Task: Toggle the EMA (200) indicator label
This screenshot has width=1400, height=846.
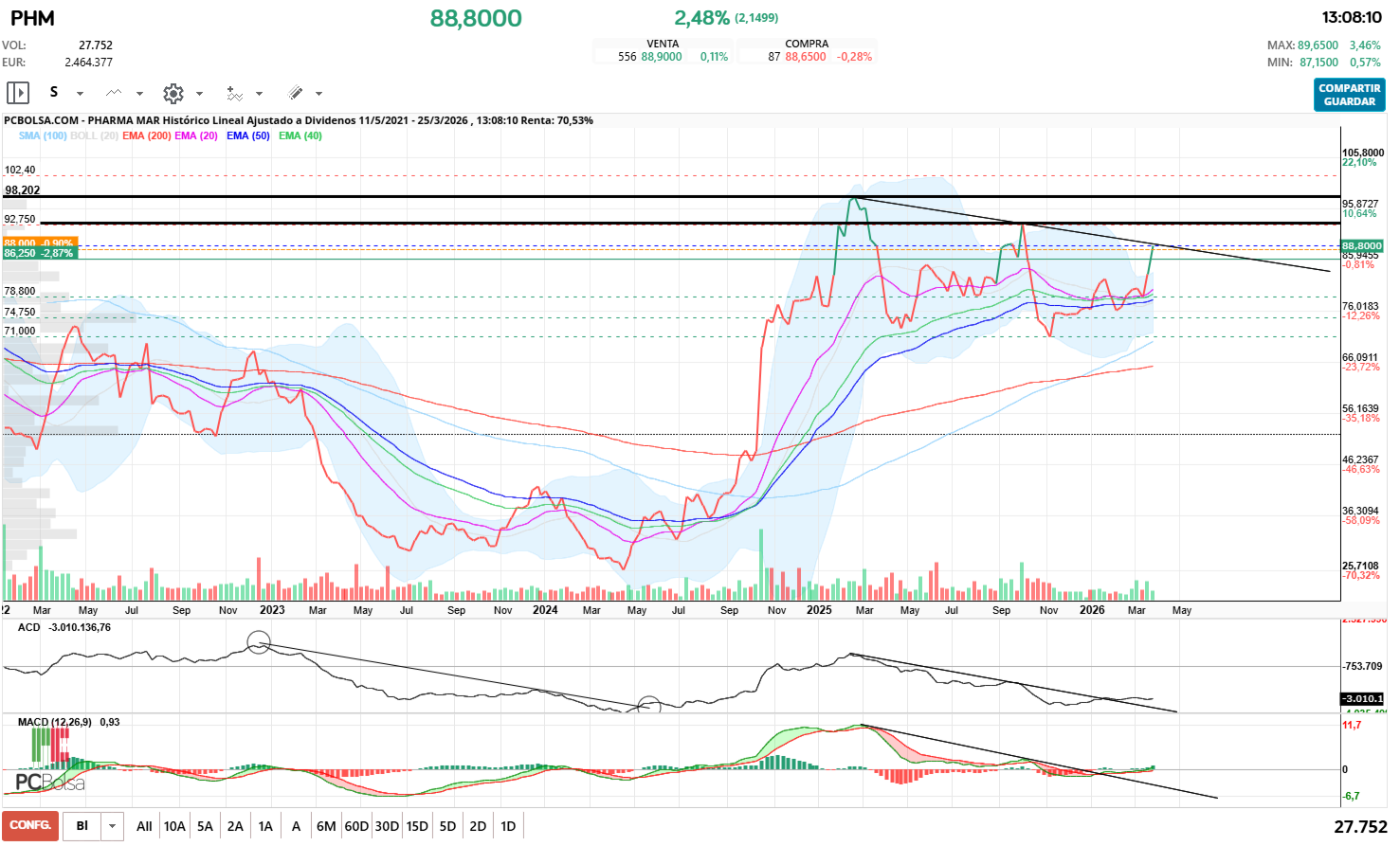Action: [x=146, y=135]
